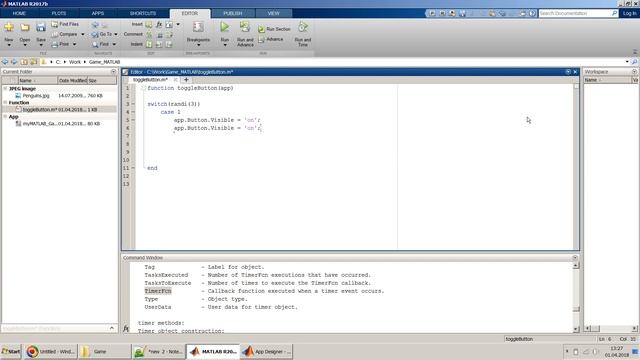The width and height of the screenshot is (640, 360).
Task: Switch to the VIEW tab
Action: click(x=273, y=13)
